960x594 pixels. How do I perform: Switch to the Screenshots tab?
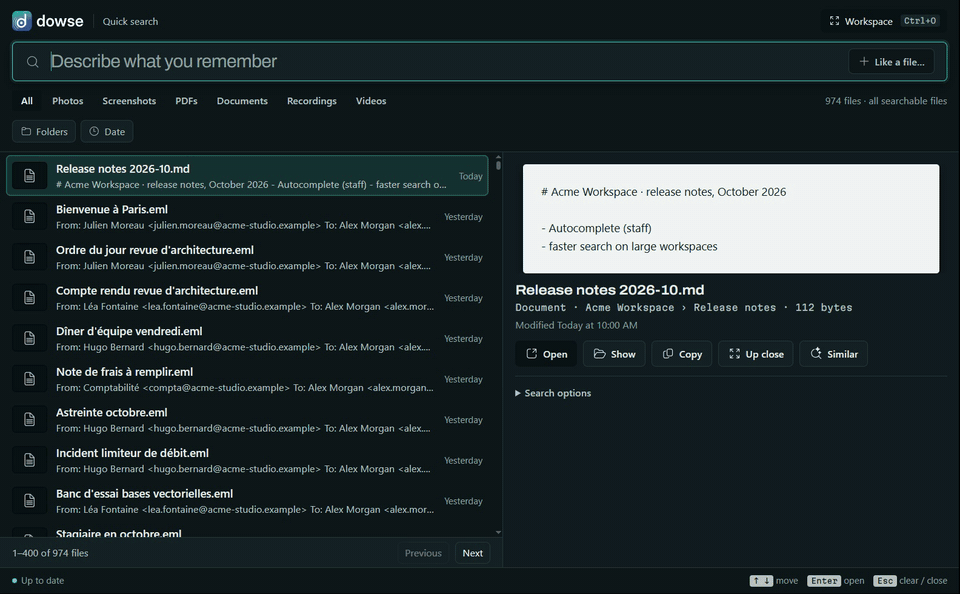(x=129, y=101)
